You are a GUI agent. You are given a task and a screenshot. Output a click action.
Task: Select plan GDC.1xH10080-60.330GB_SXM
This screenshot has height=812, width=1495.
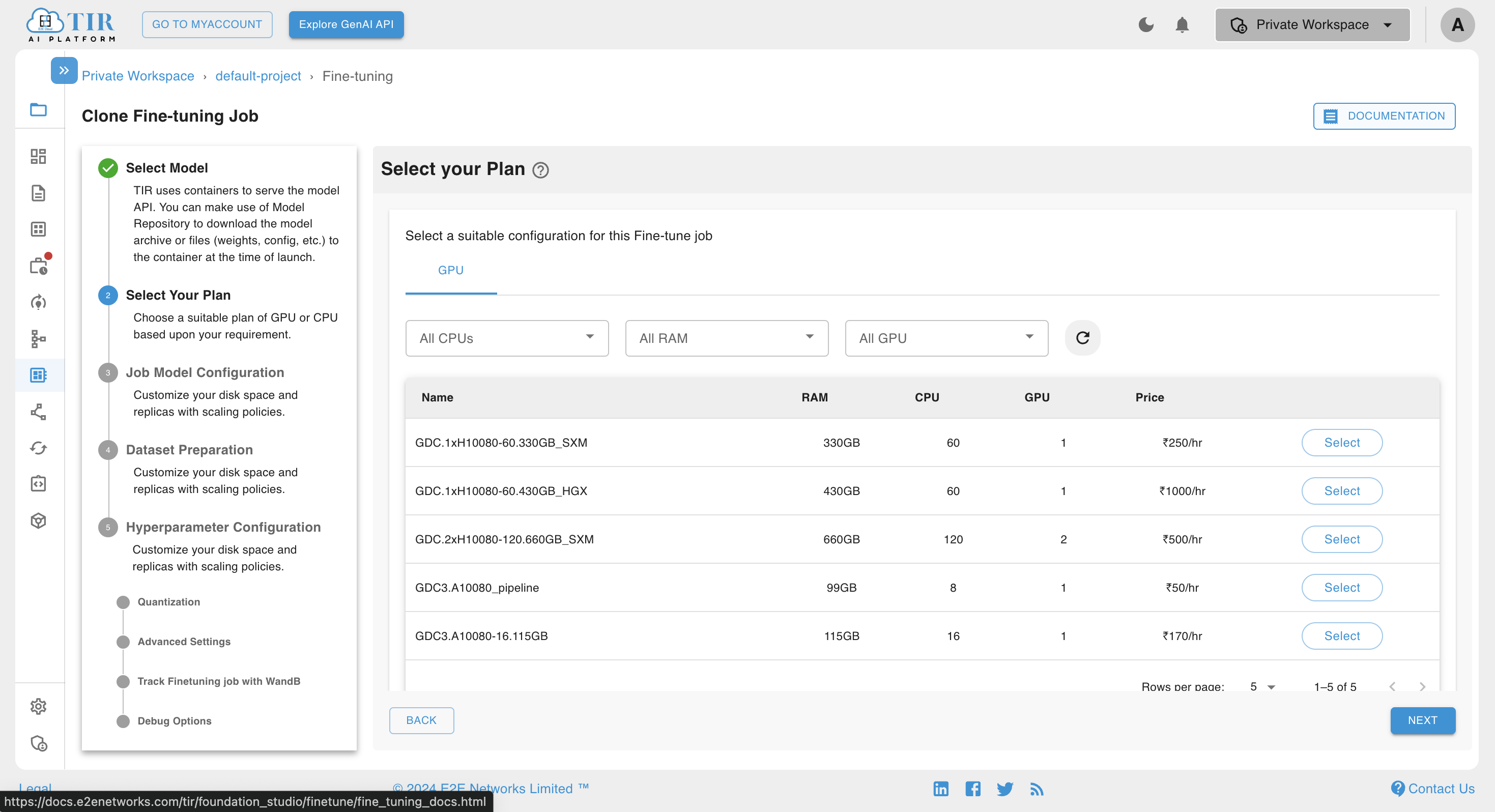pyautogui.click(x=1342, y=442)
